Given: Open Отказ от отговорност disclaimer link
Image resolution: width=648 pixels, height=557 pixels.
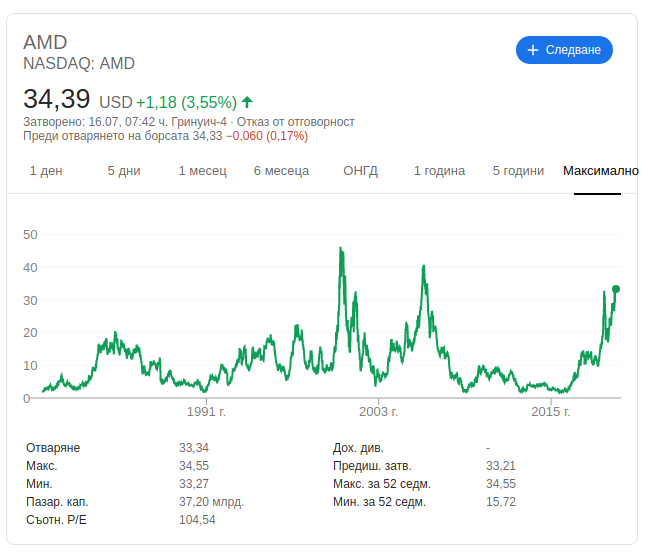Looking at the screenshot, I should point(295,122).
